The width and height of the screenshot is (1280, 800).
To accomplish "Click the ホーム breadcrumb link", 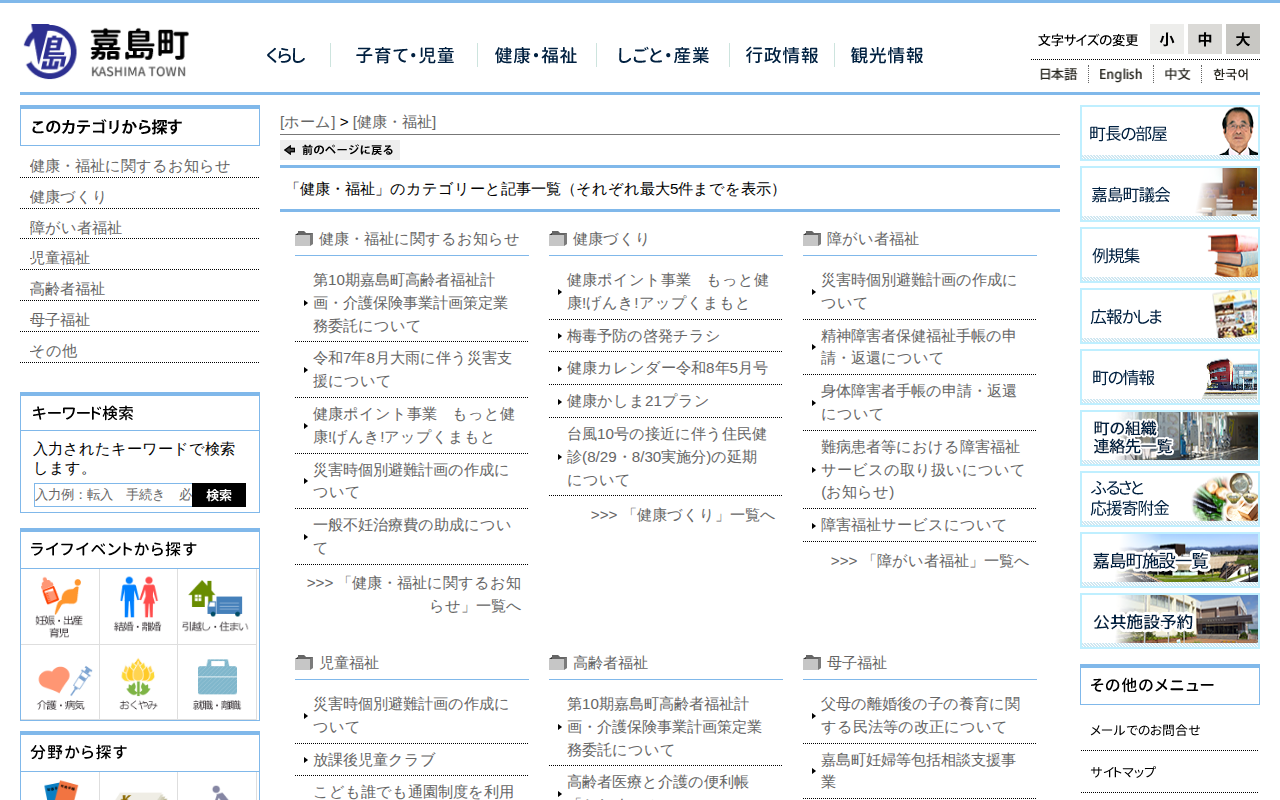I will tap(308, 122).
